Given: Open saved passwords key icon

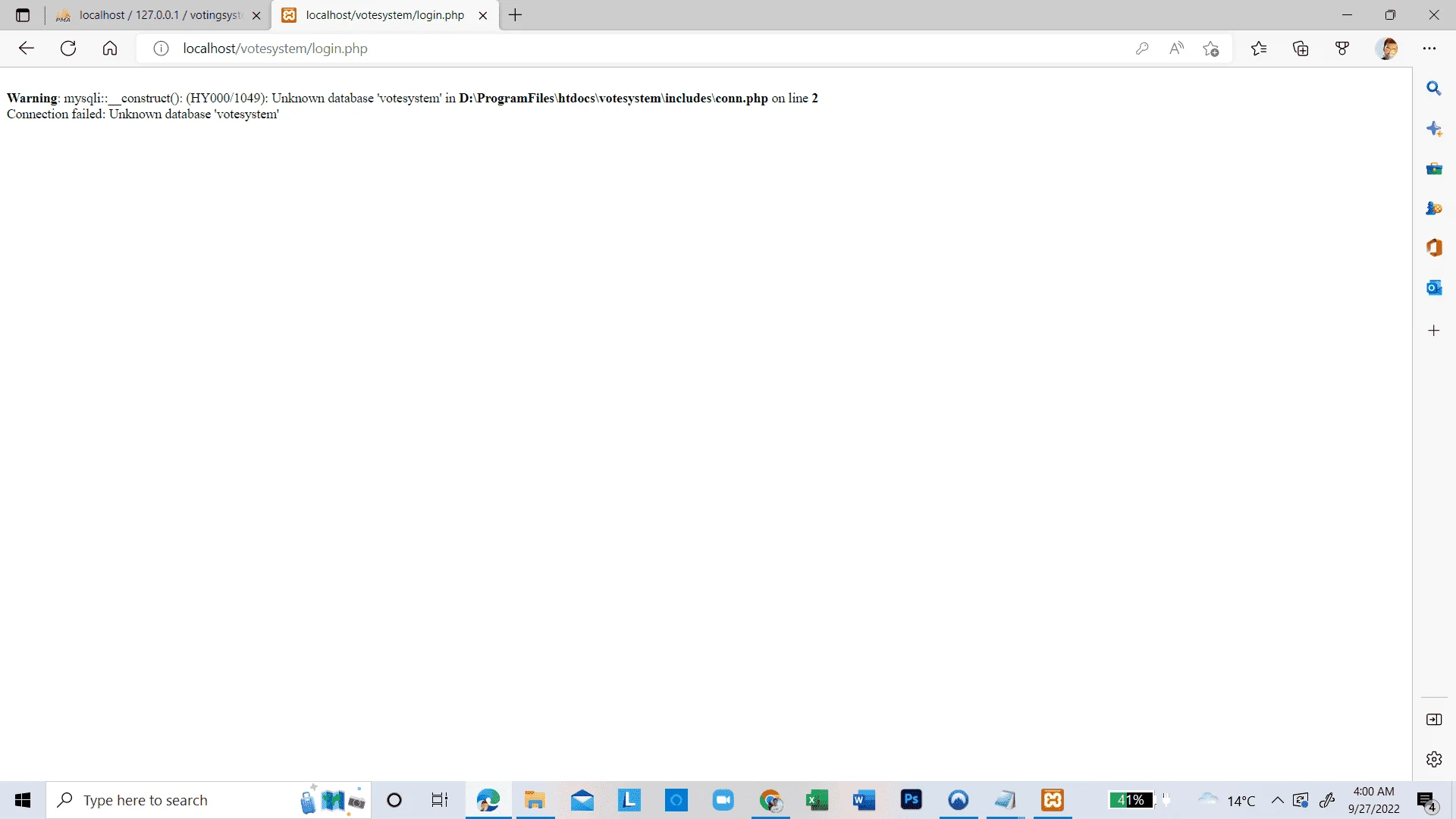Looking at the screenshot, I should tap(1142, 49).
